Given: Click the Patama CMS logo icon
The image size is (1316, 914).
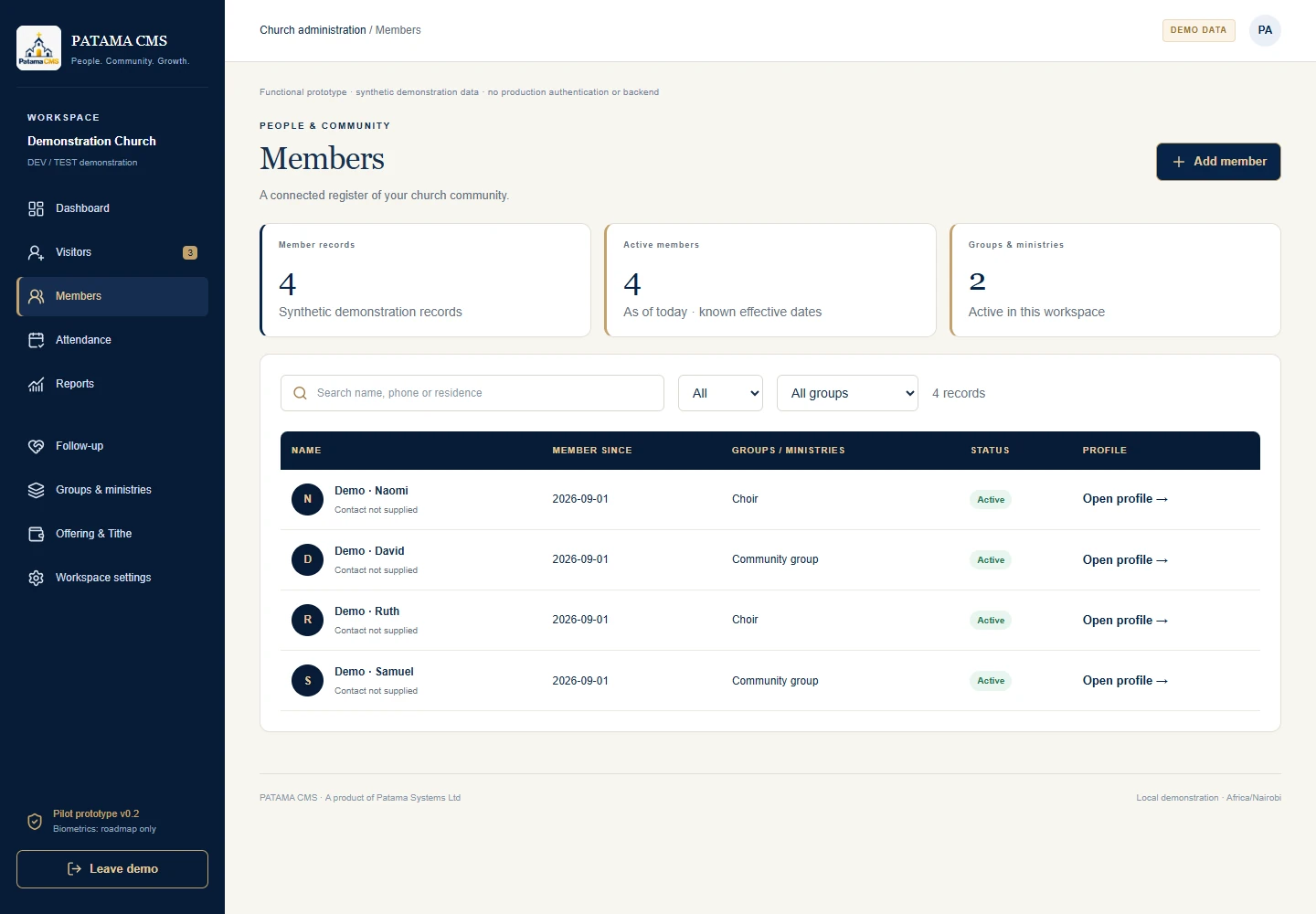Looking at the screenshot, I should (38, 48).
